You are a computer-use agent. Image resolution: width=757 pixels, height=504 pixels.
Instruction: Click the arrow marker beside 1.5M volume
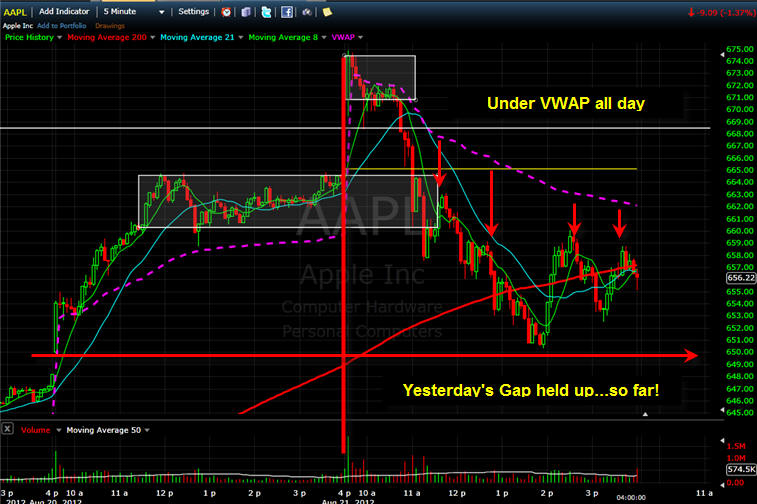tap(722, 440)
